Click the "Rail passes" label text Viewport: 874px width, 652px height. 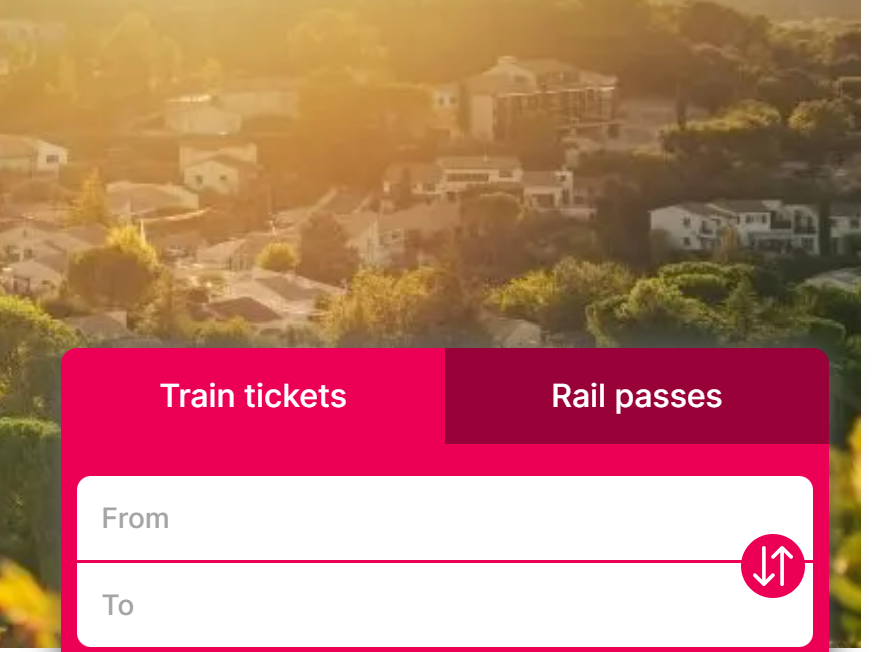point(637,396)
